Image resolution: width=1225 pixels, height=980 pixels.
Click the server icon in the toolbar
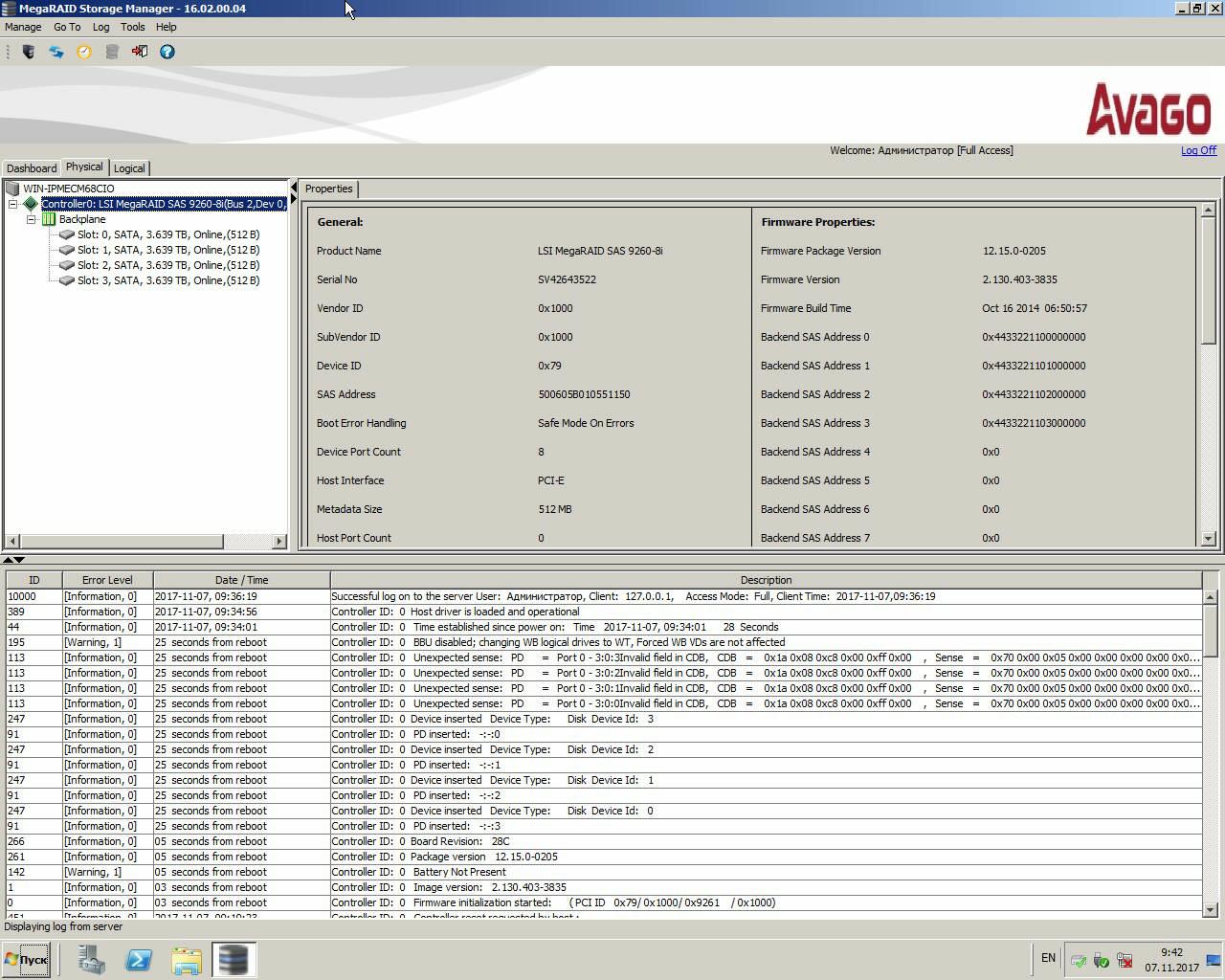(x=29, y=52)
